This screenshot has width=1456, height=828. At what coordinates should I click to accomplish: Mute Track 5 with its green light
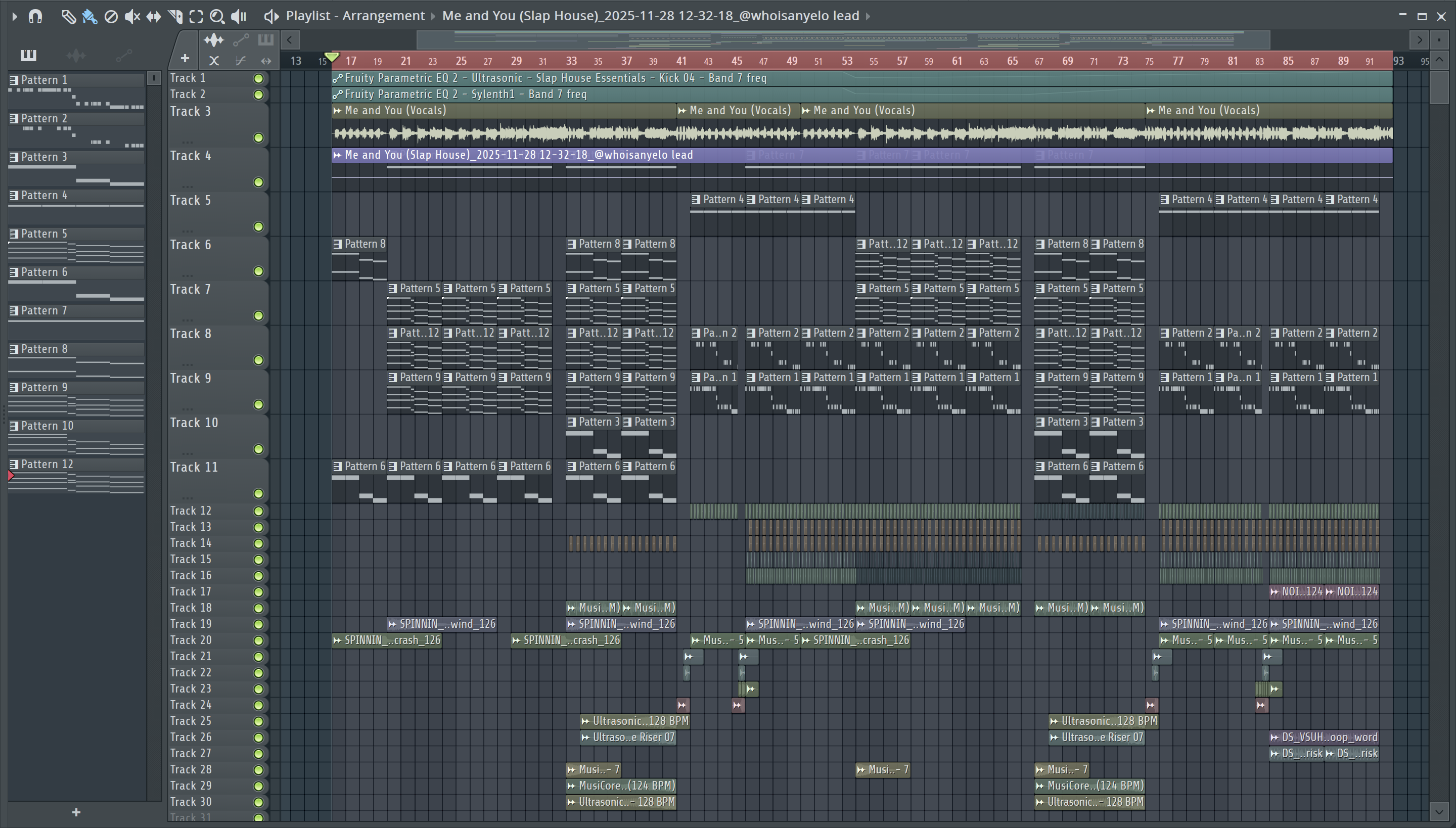258,227
